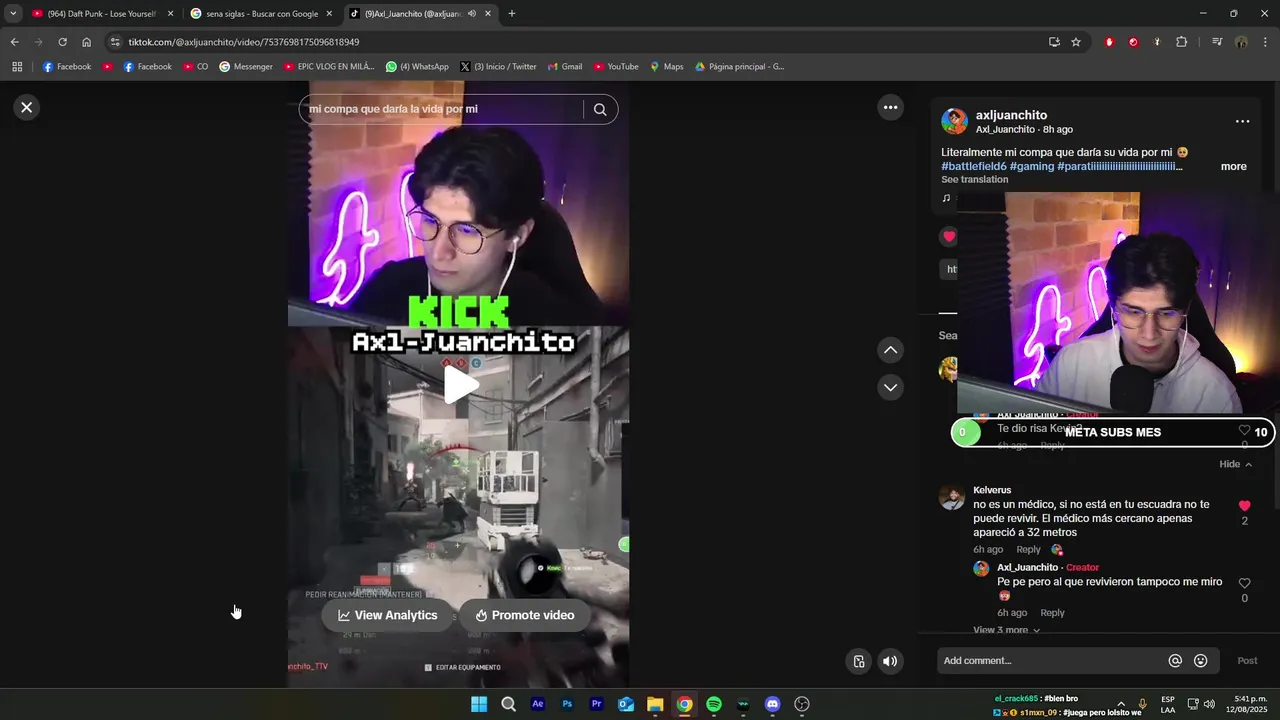Open the Chrome tab search dropdown
1280x720 pixels.
point(13,14)
